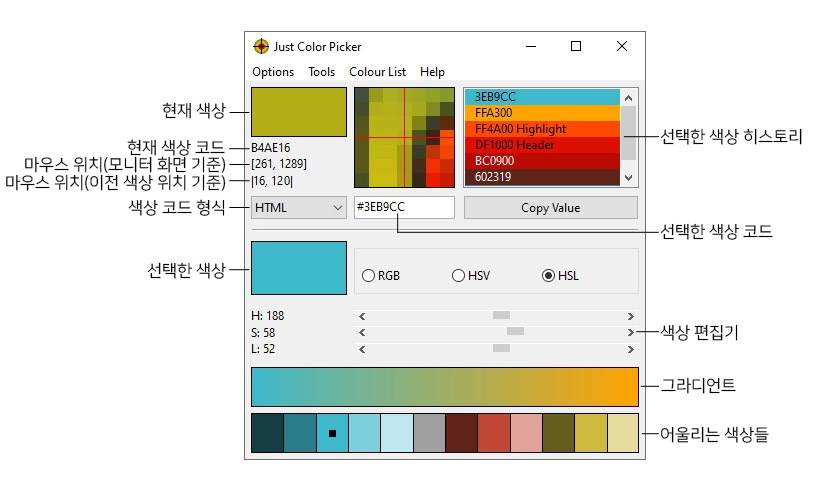Click the B4AE16 current colour code text
This screenshot has height=487, width=822.
271,148
